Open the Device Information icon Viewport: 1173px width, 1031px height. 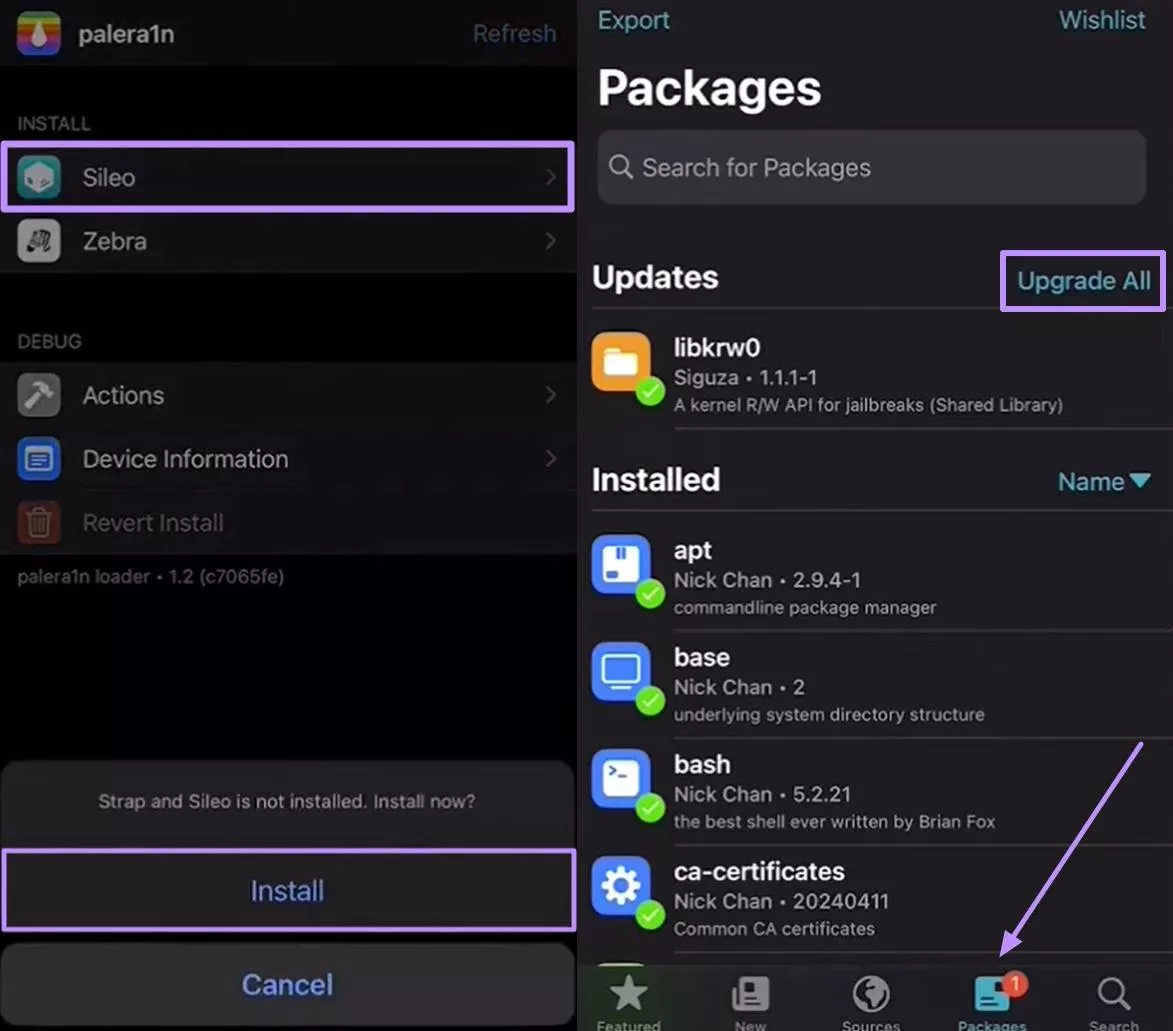39,459
